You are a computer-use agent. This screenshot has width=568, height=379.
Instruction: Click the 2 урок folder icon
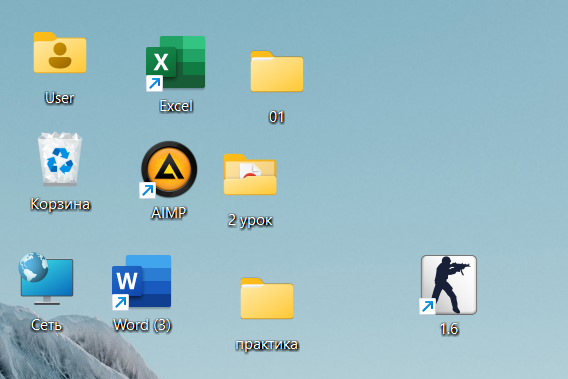[250, 174]
